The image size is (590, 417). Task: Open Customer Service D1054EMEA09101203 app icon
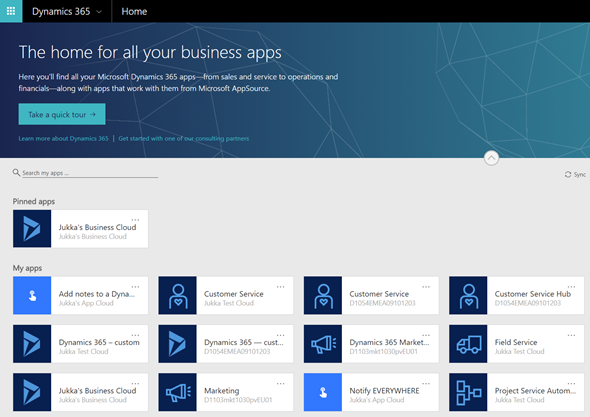[x=323, y=295]
